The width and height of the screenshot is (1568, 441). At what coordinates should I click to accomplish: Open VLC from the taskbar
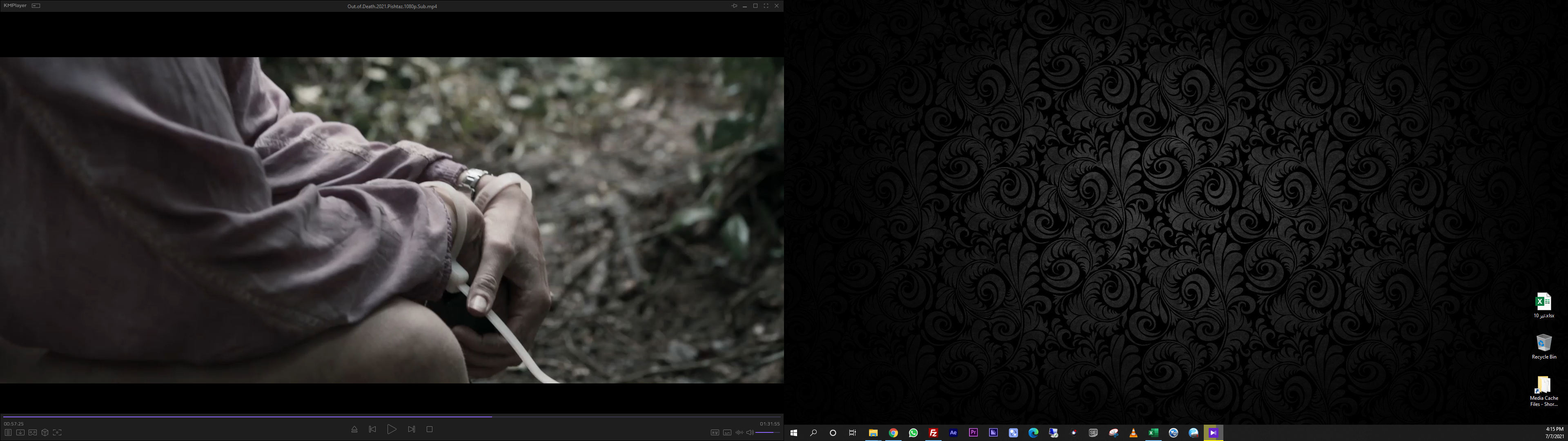pos(1134,433)
